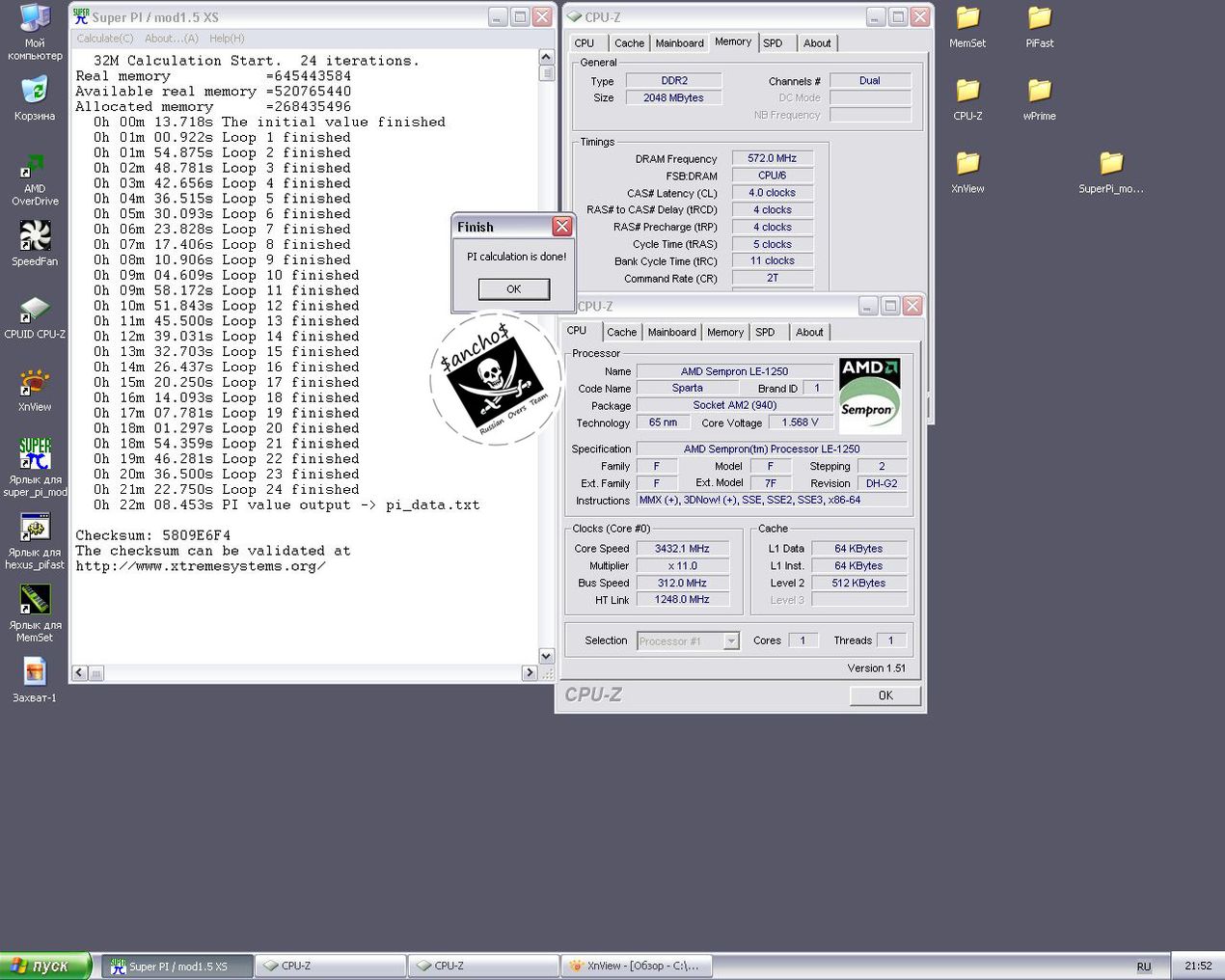
Task: Activate Super PI / mod1.5 XS taskbar button
Action: pyautogui.click(x=177, y=966)
